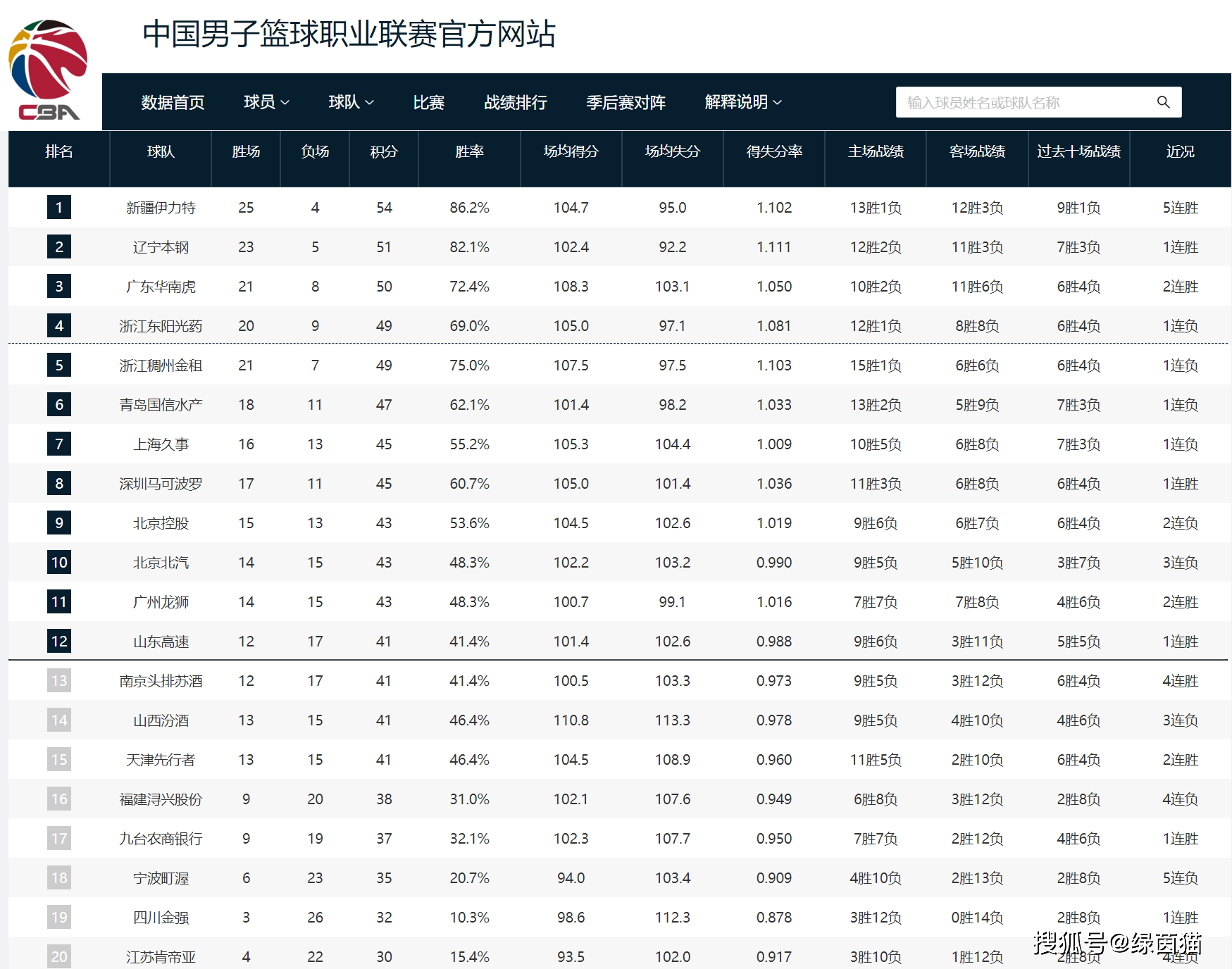The image size is (1232, 969).
Task: Open team 青岛国信水产
Action: [x=161, y=405]
